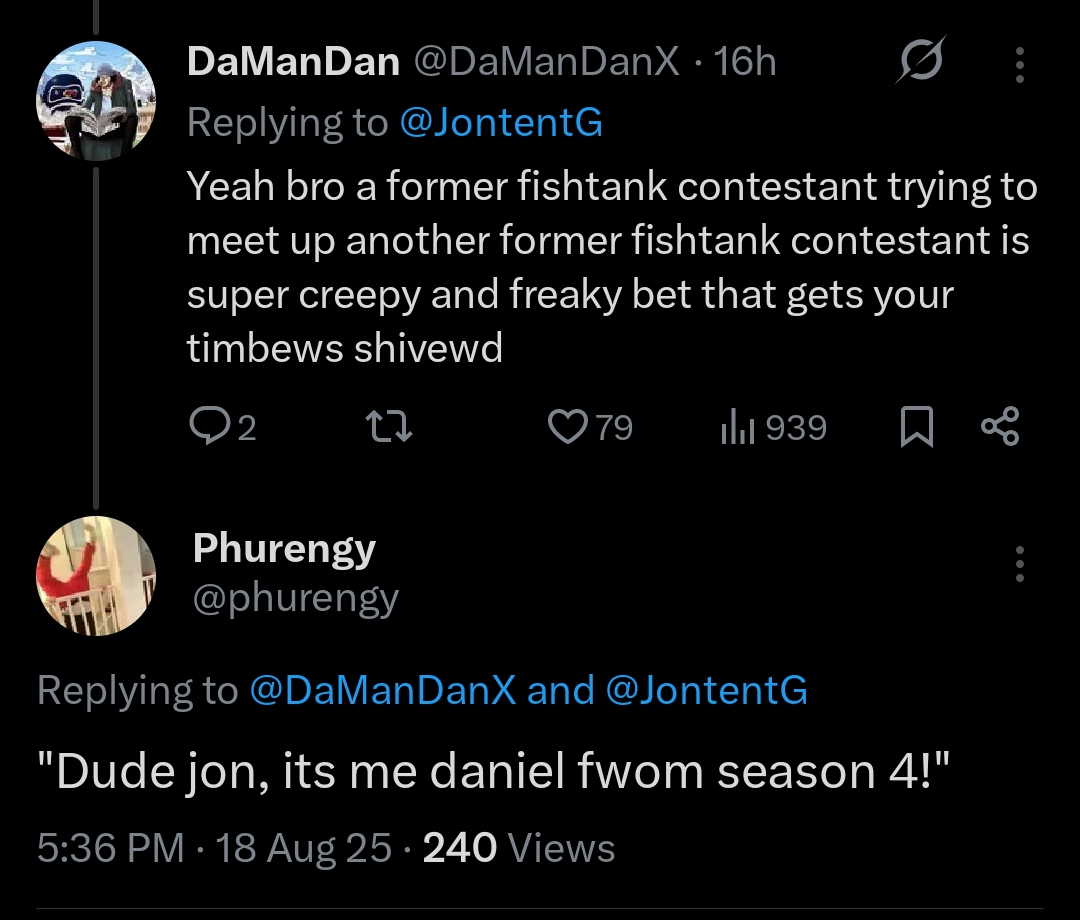
Task: Open @JontentG link under DaManDan's name
Action: (x=501, y=122)
